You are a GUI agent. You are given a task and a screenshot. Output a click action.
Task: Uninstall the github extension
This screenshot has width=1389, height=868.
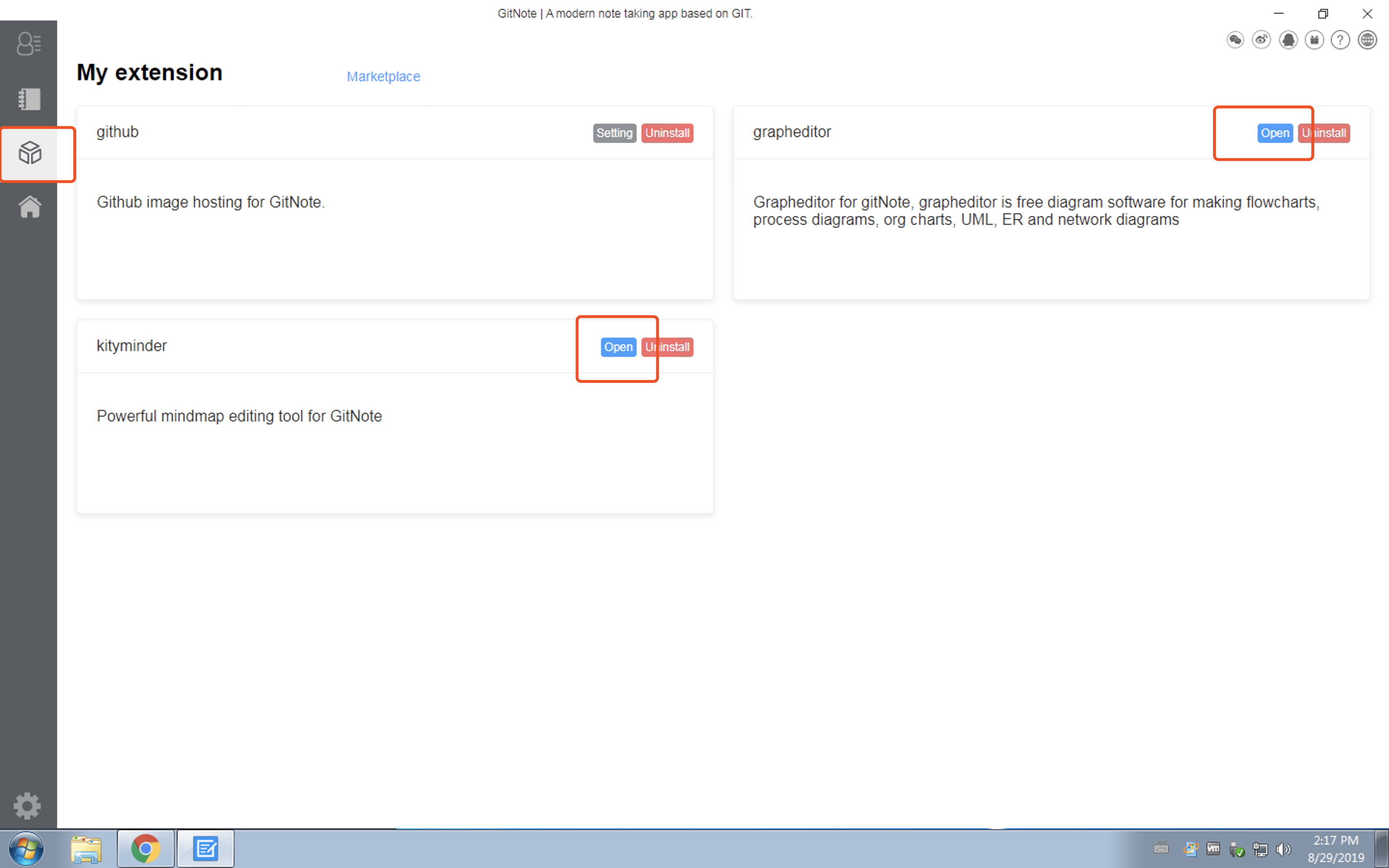click(667, 133)
